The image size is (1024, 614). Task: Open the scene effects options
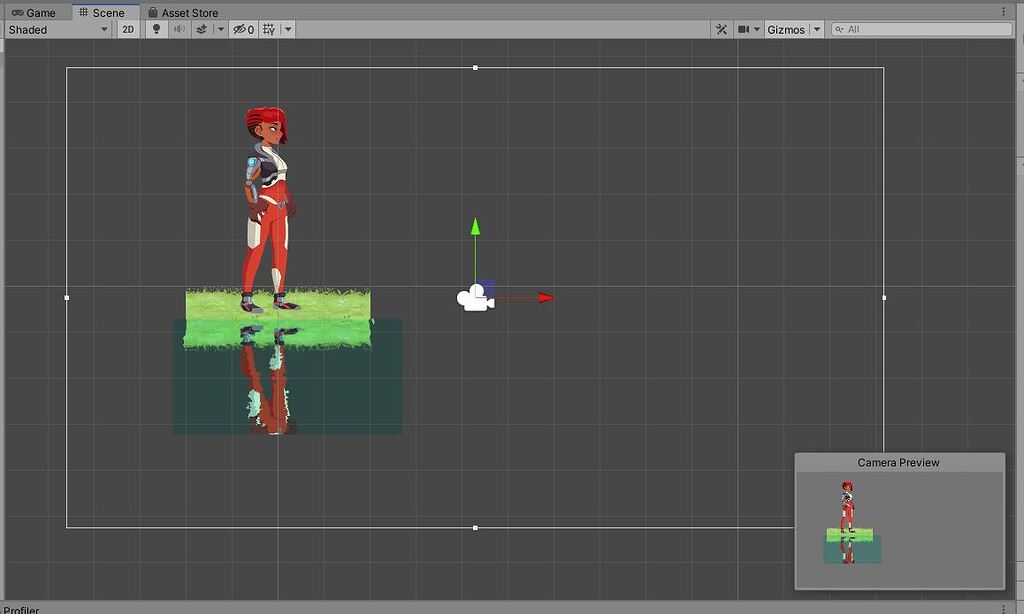(204, 29)
